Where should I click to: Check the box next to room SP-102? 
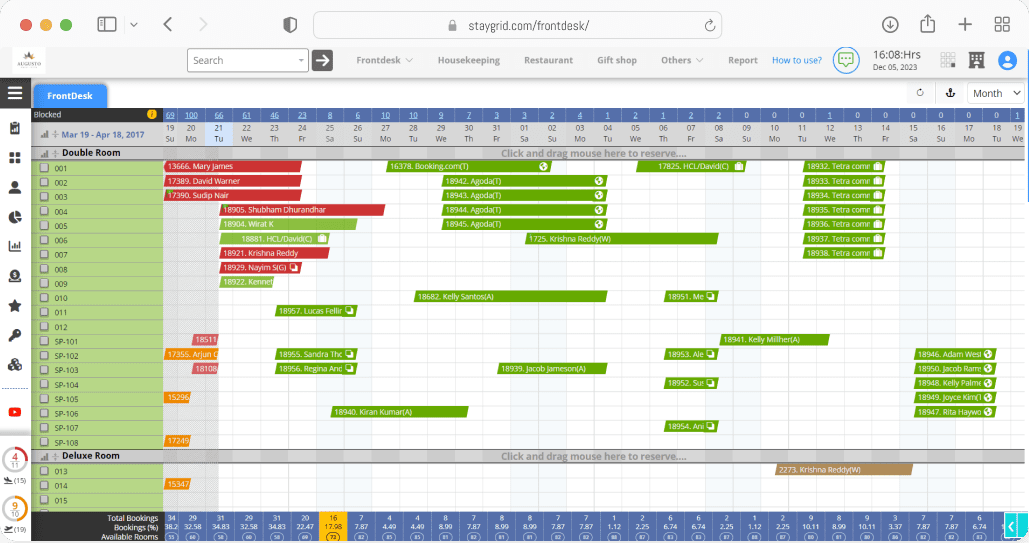tap(44, 355)
